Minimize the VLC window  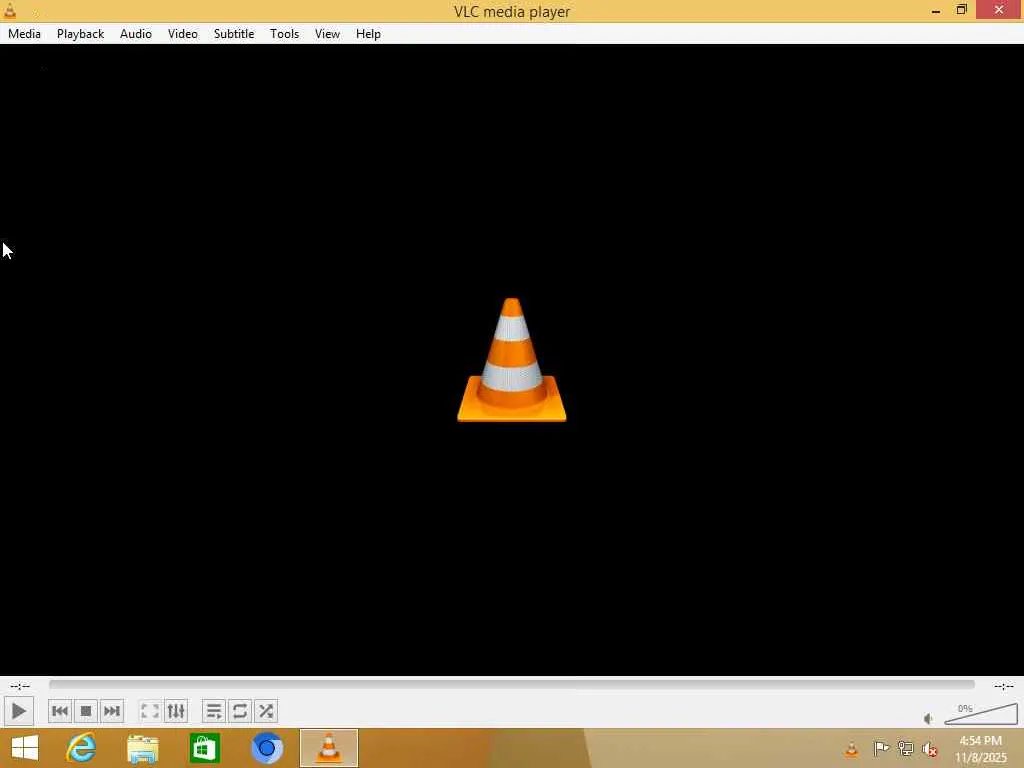pos(936,10)
